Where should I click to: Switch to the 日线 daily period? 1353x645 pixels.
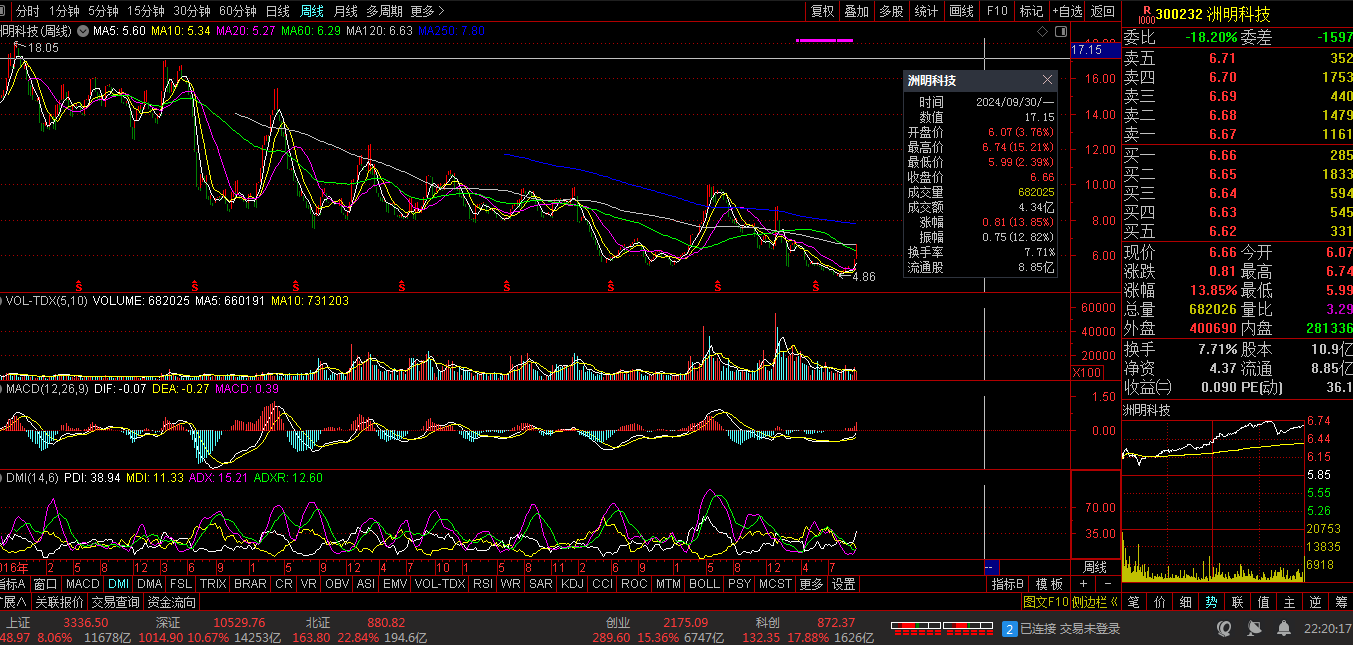[x=277, y=11]
